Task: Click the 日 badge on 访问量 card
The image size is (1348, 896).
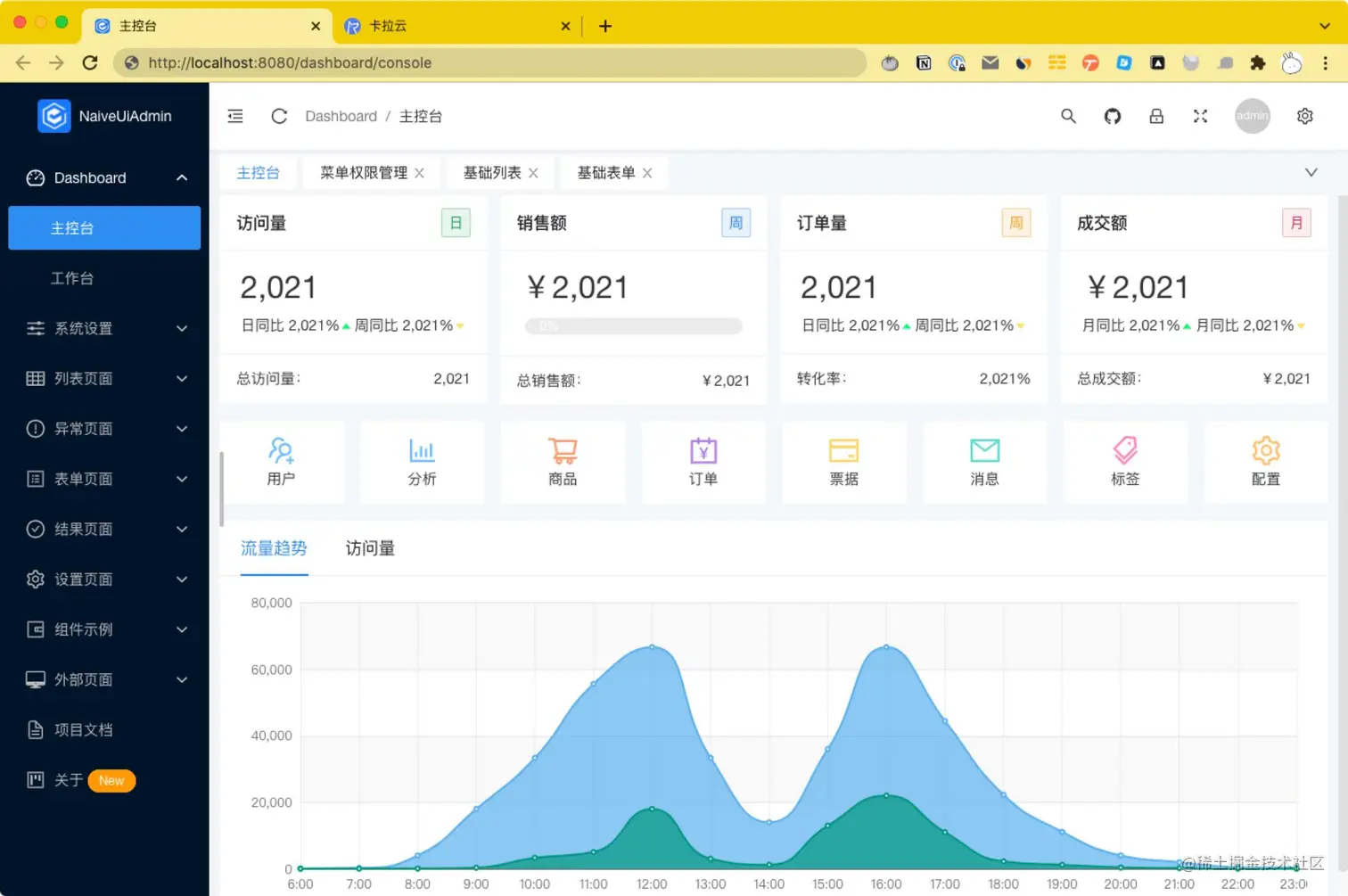Action: (456, 223)
